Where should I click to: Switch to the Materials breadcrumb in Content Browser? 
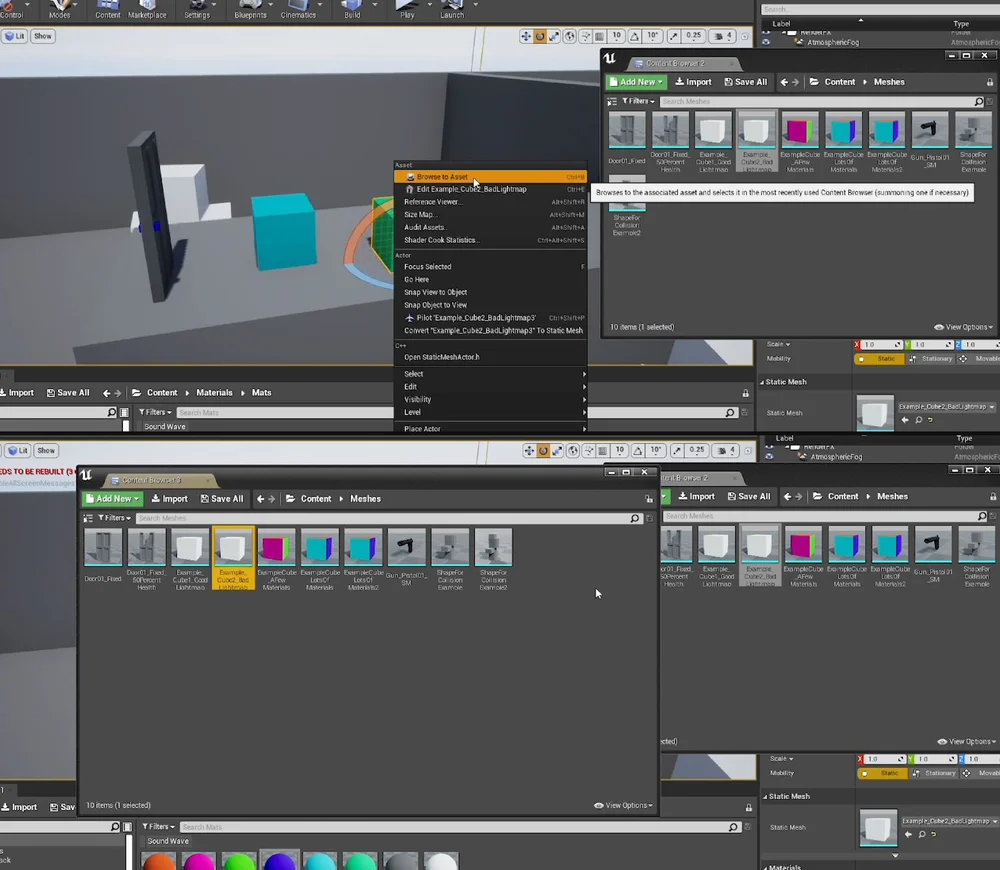pos(215,392)
